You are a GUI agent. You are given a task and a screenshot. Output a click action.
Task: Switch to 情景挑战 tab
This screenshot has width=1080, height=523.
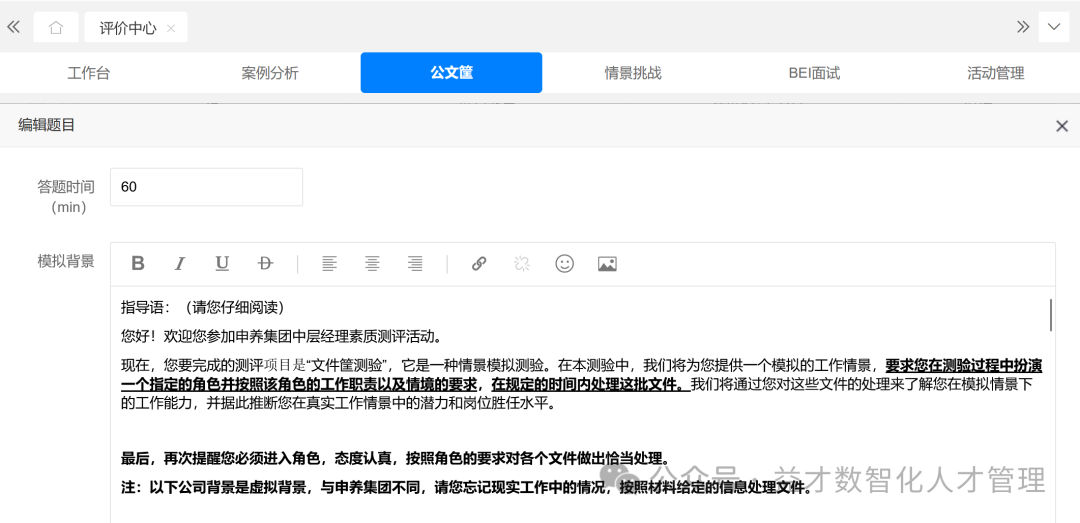coord(633,73)
